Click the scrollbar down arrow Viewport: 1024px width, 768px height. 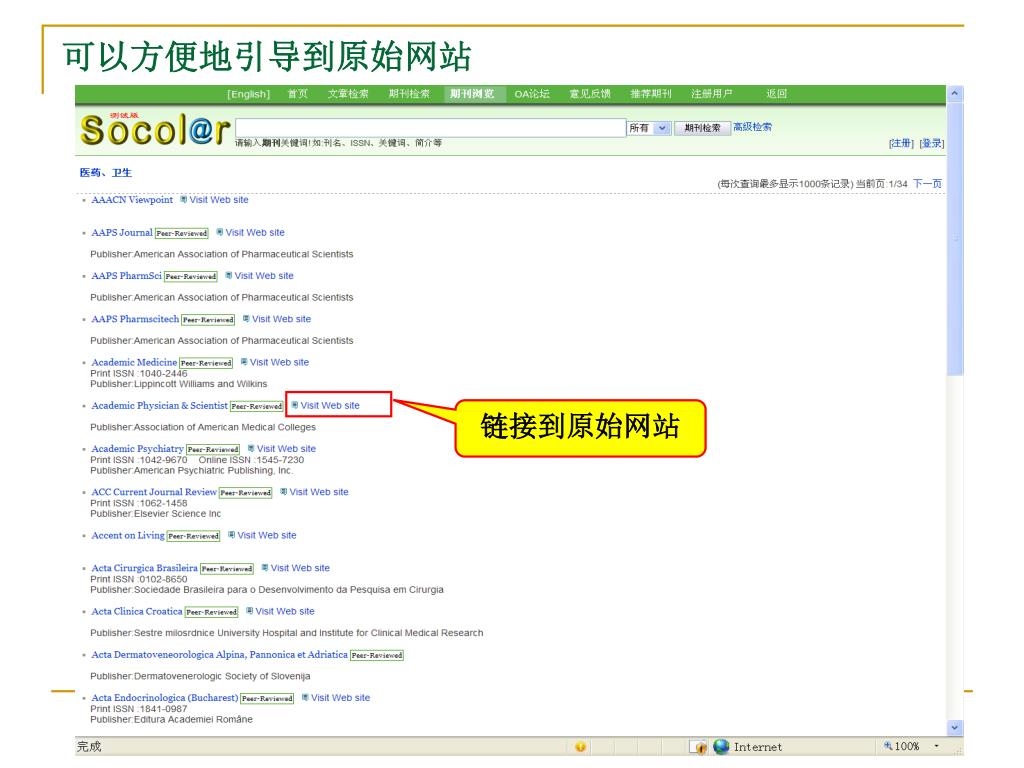click(955, 728)
